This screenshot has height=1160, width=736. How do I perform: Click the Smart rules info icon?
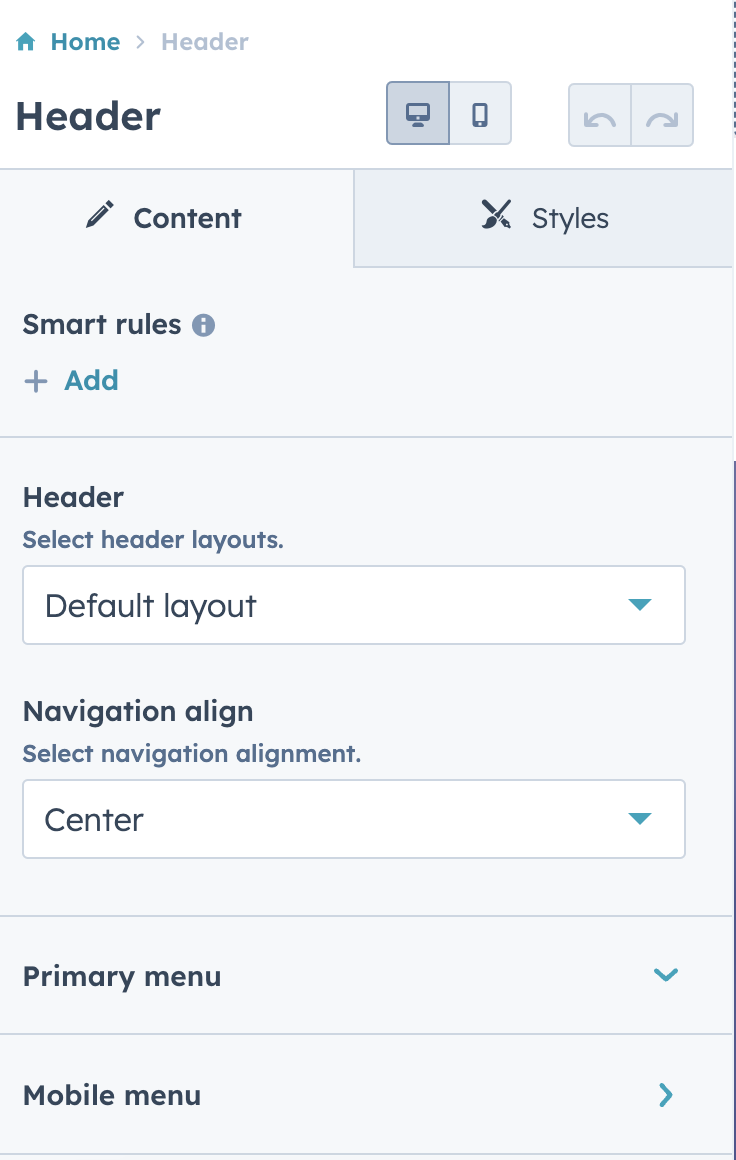(x=203, y=325)
